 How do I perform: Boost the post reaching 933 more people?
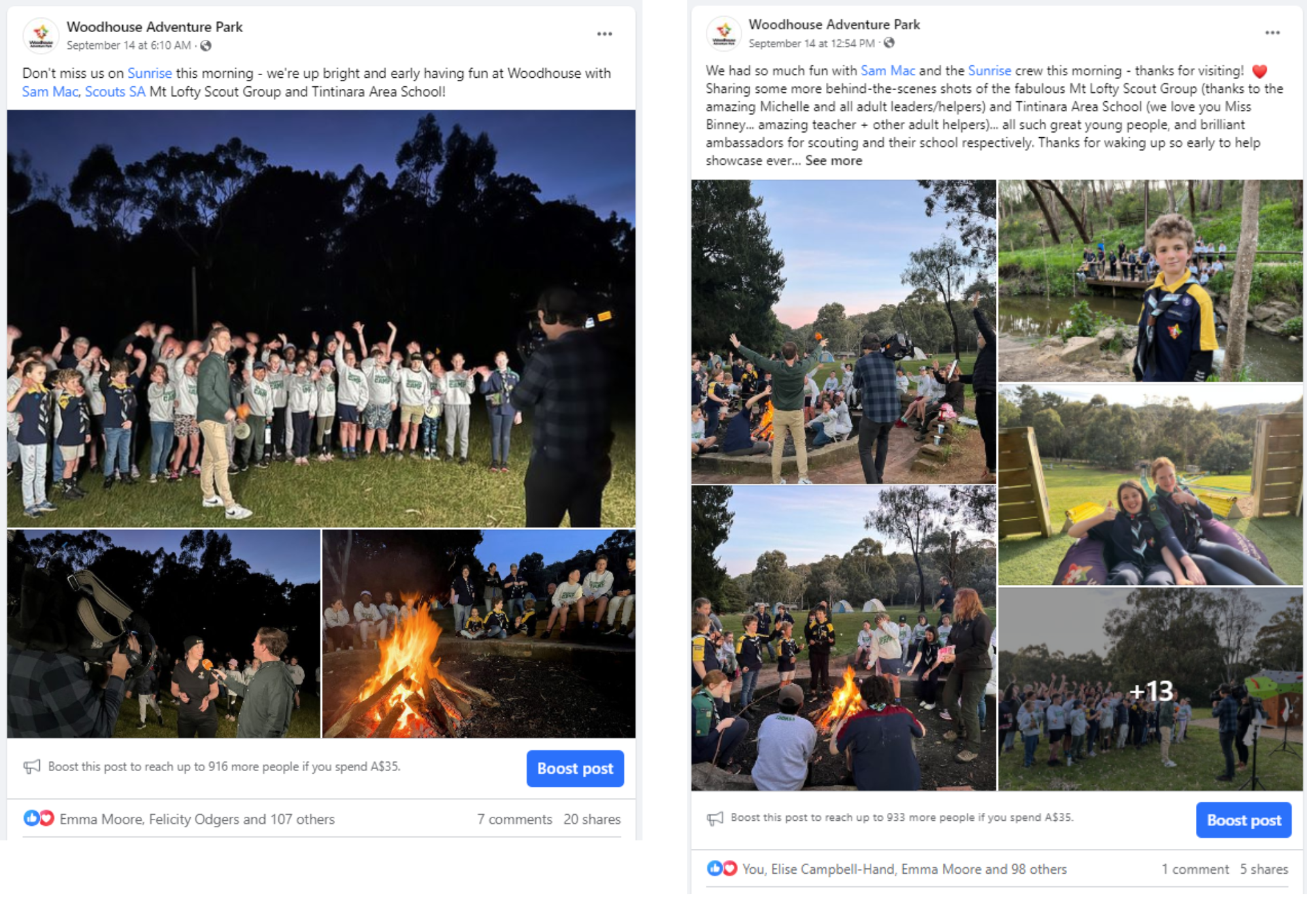(x=1244, y=820)
